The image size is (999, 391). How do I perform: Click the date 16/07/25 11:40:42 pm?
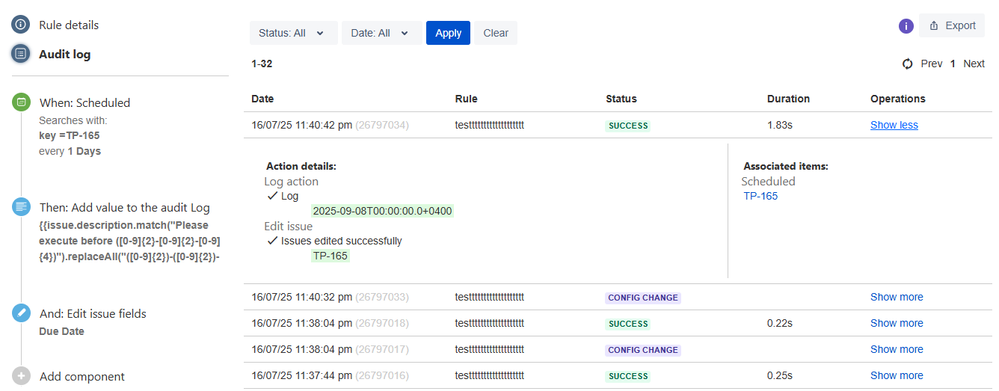click(302, 125)
